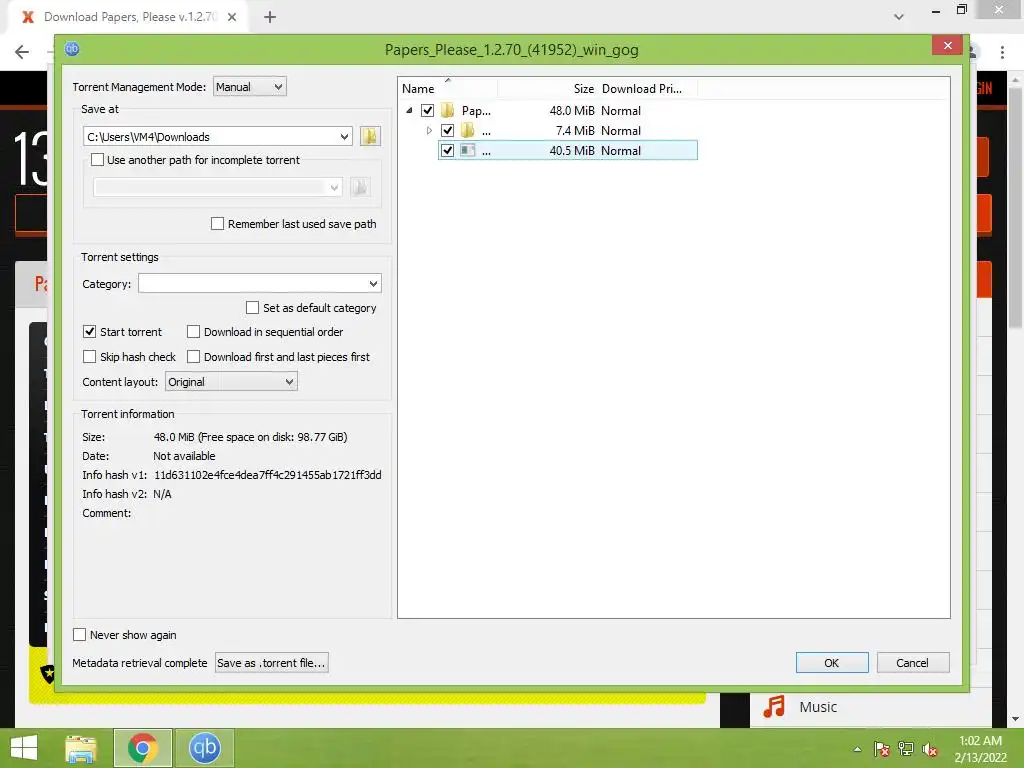Viewport: 1024px width, 768px height.
Task: Sort files by the Size column
Action: tap(547, 88)
